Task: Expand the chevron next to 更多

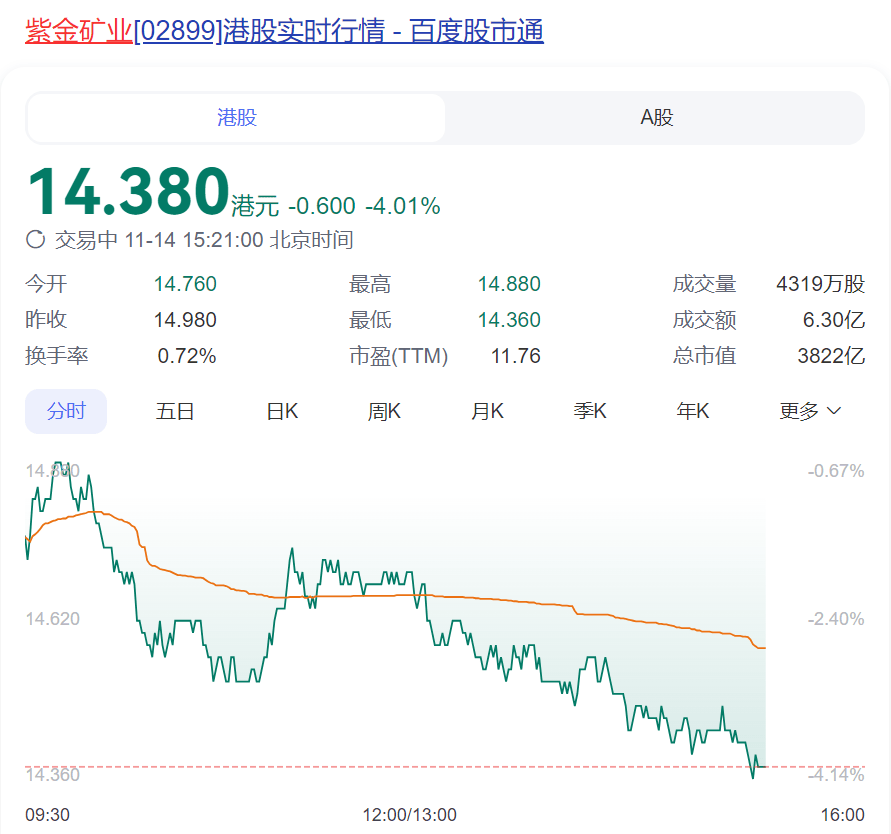Action: pyautogui.click(x=834, y=410)
